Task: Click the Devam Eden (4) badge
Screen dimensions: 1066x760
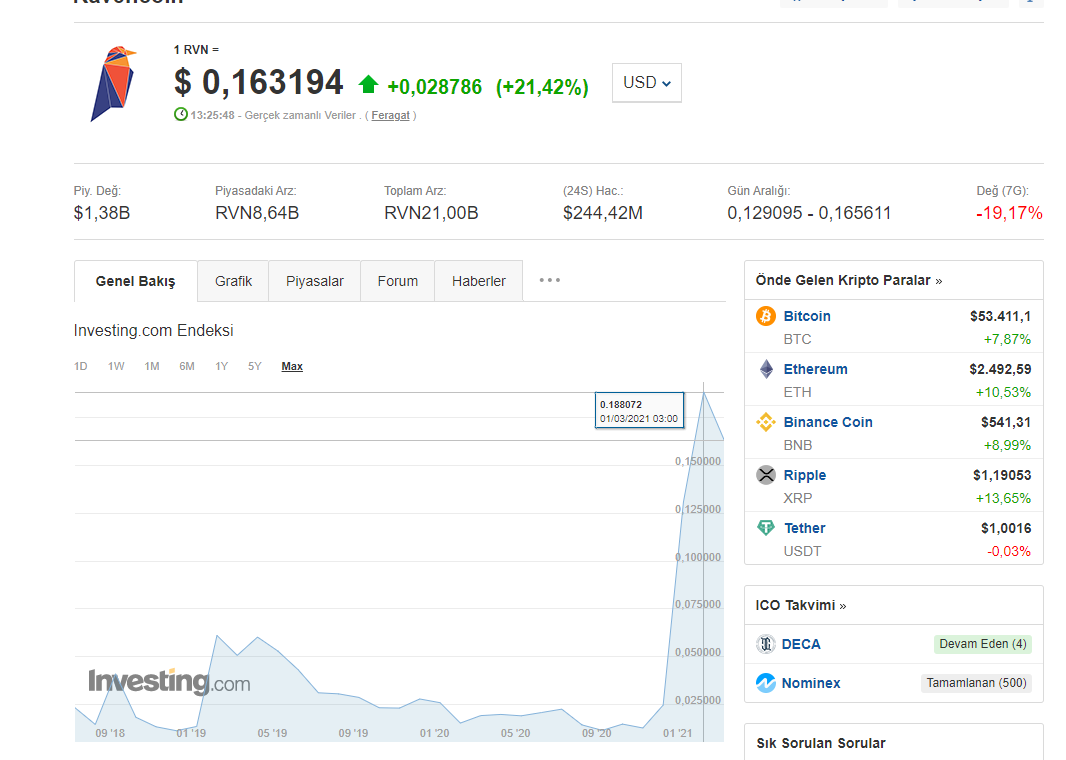Action: click(x=982, y=644)
